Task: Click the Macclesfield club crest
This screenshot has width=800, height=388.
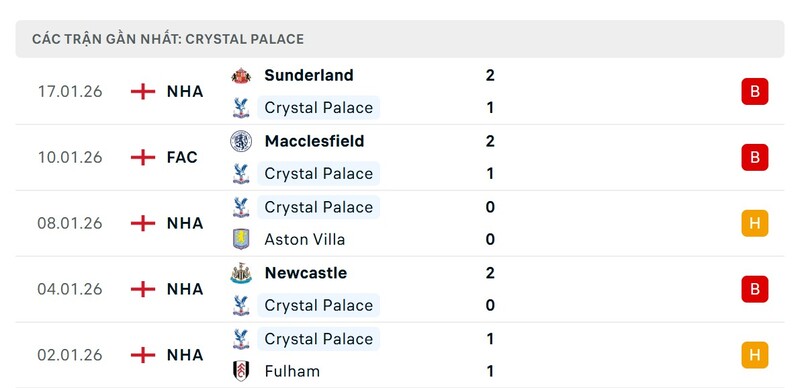Action: [x=241, y=141]
